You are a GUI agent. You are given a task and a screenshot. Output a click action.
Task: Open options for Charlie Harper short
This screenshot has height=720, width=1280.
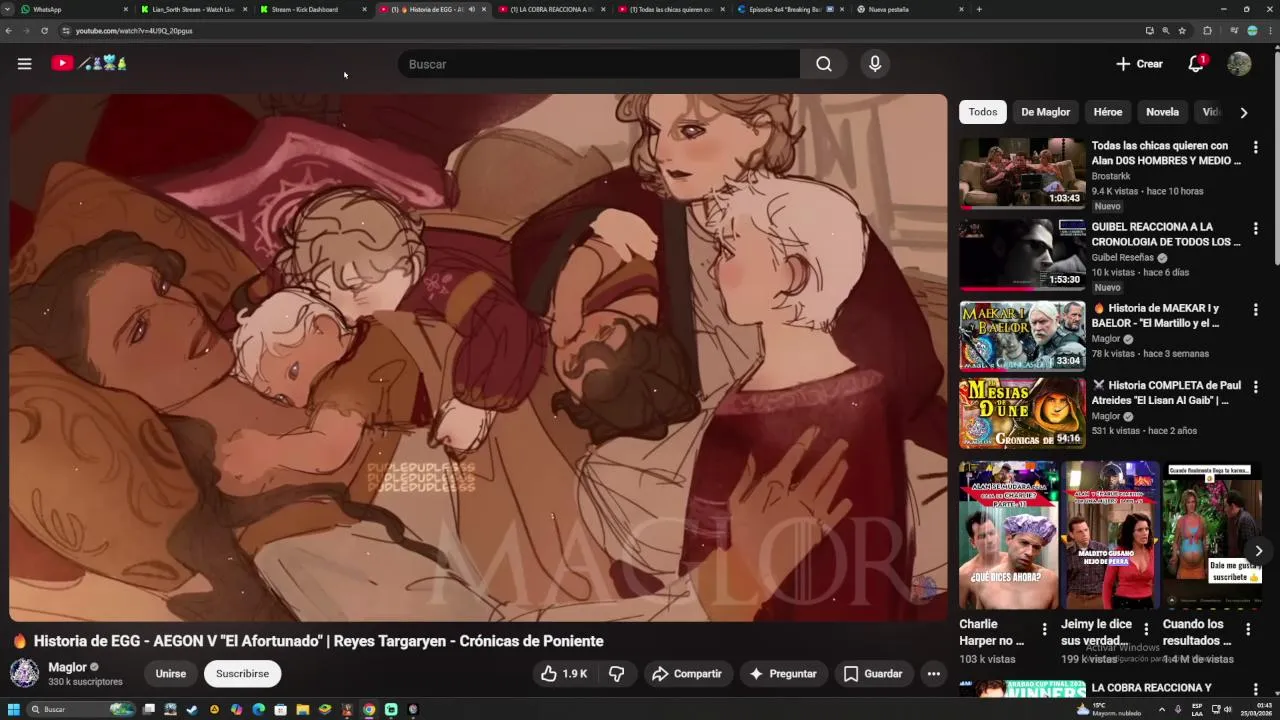pyautogui.click(x=1044, y=629)
